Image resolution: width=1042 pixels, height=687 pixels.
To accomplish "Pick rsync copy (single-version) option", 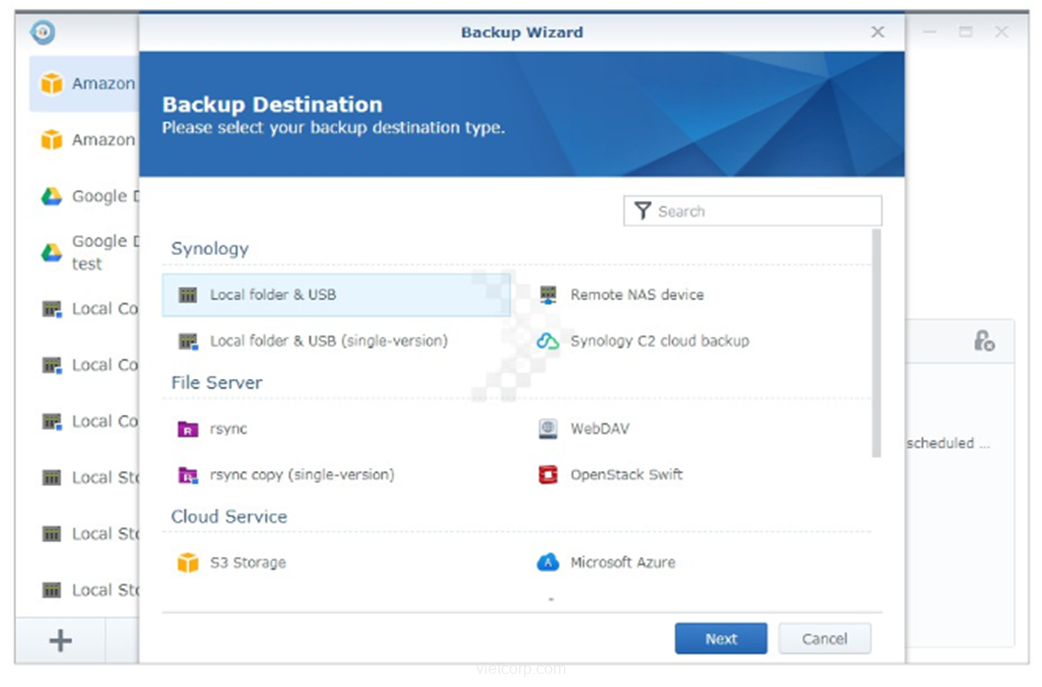I will [301, 475].
